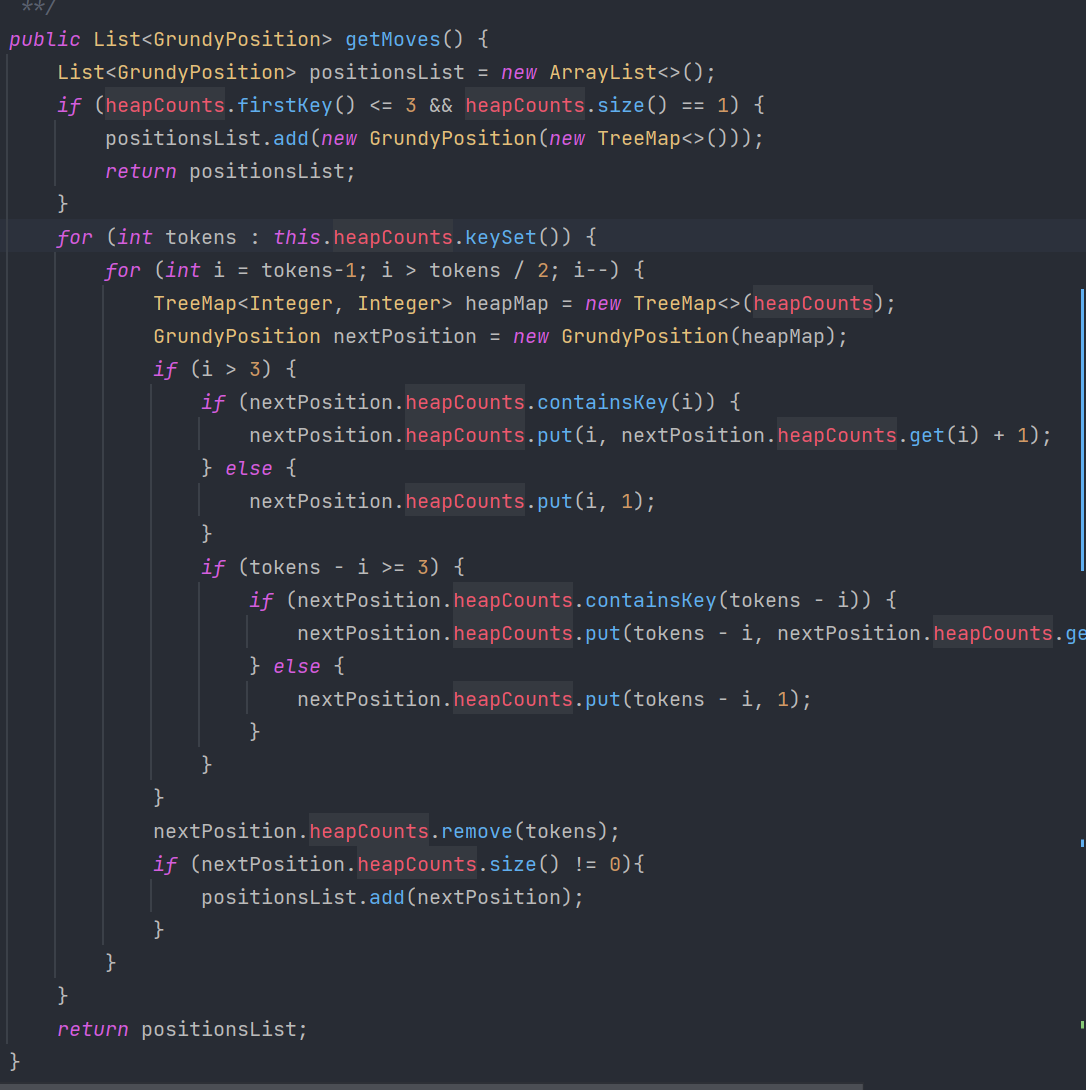
Task: Click the final return positionsList statement
Action: (x=182, y=1029)
